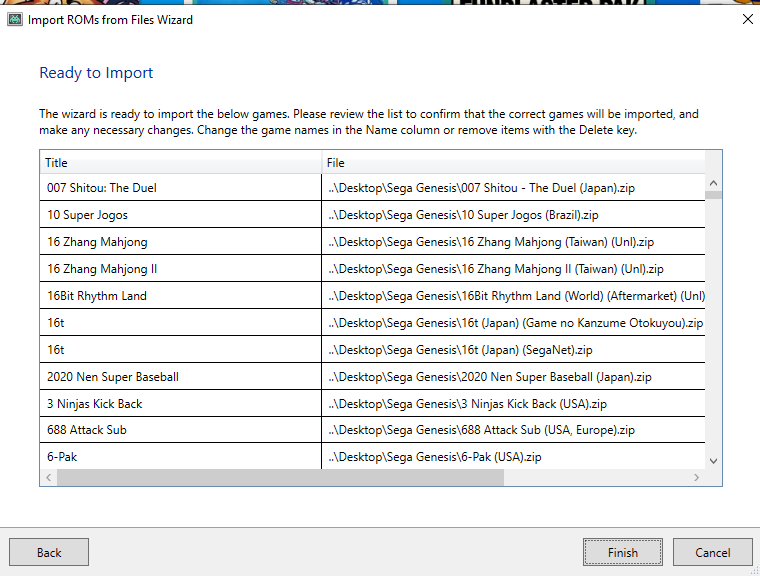
Task: Click the Finish button
Action: click(x=622, y=552)
